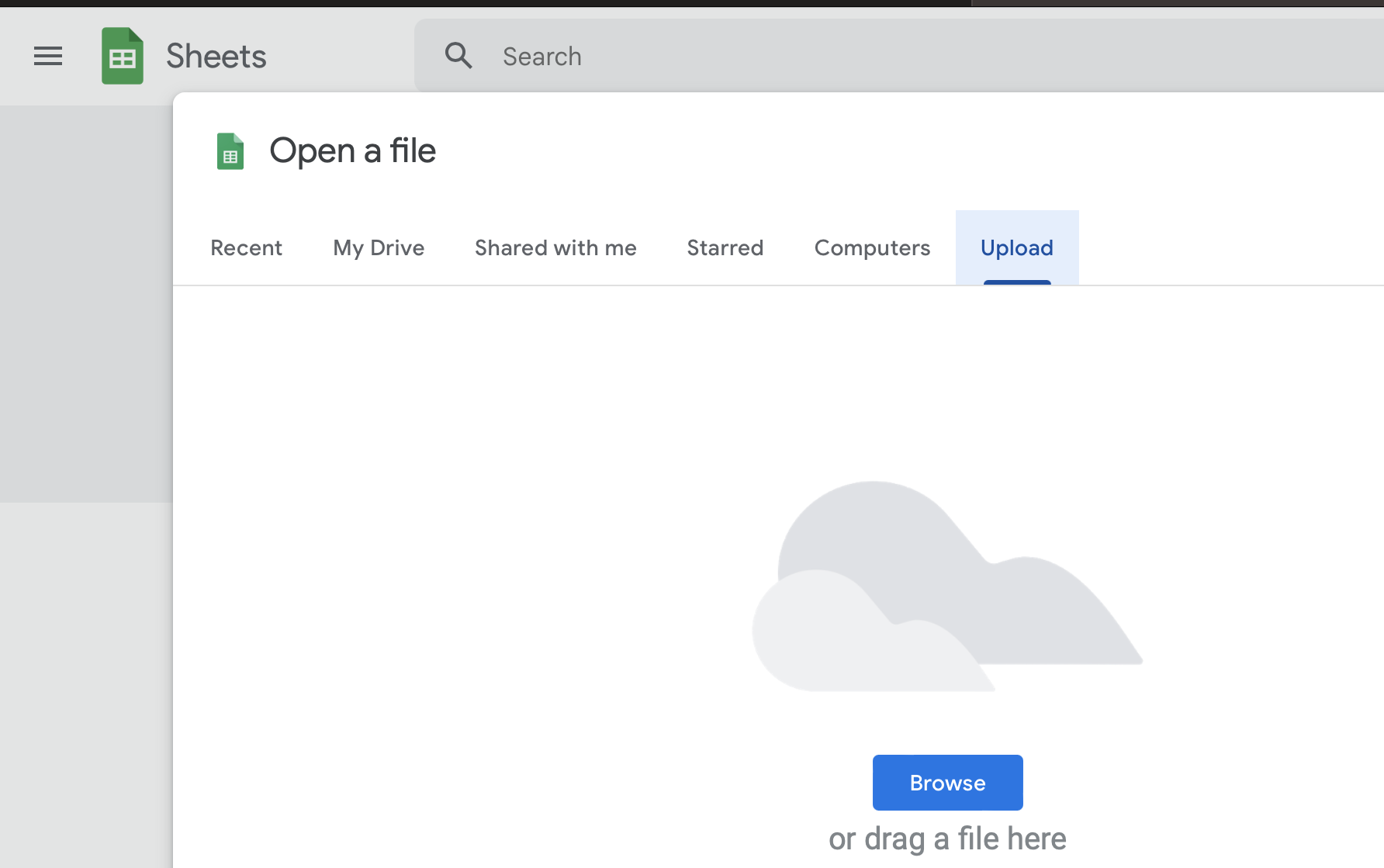This screenshot has height=868, width=1384.
Task: Click the blue Browse button
Action: pos(947,783)
